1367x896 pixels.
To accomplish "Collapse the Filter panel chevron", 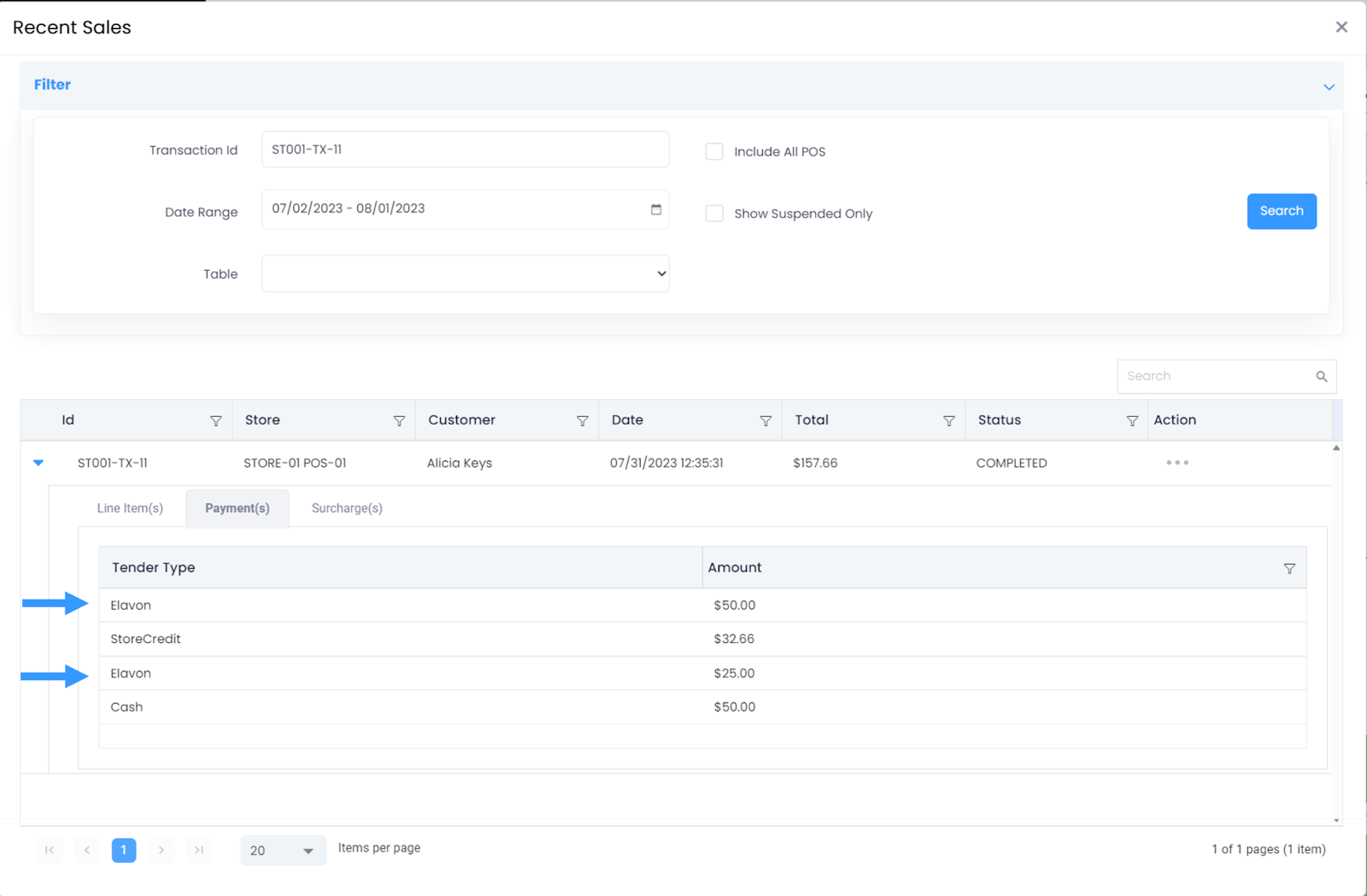I will [x=1329, y=86].
